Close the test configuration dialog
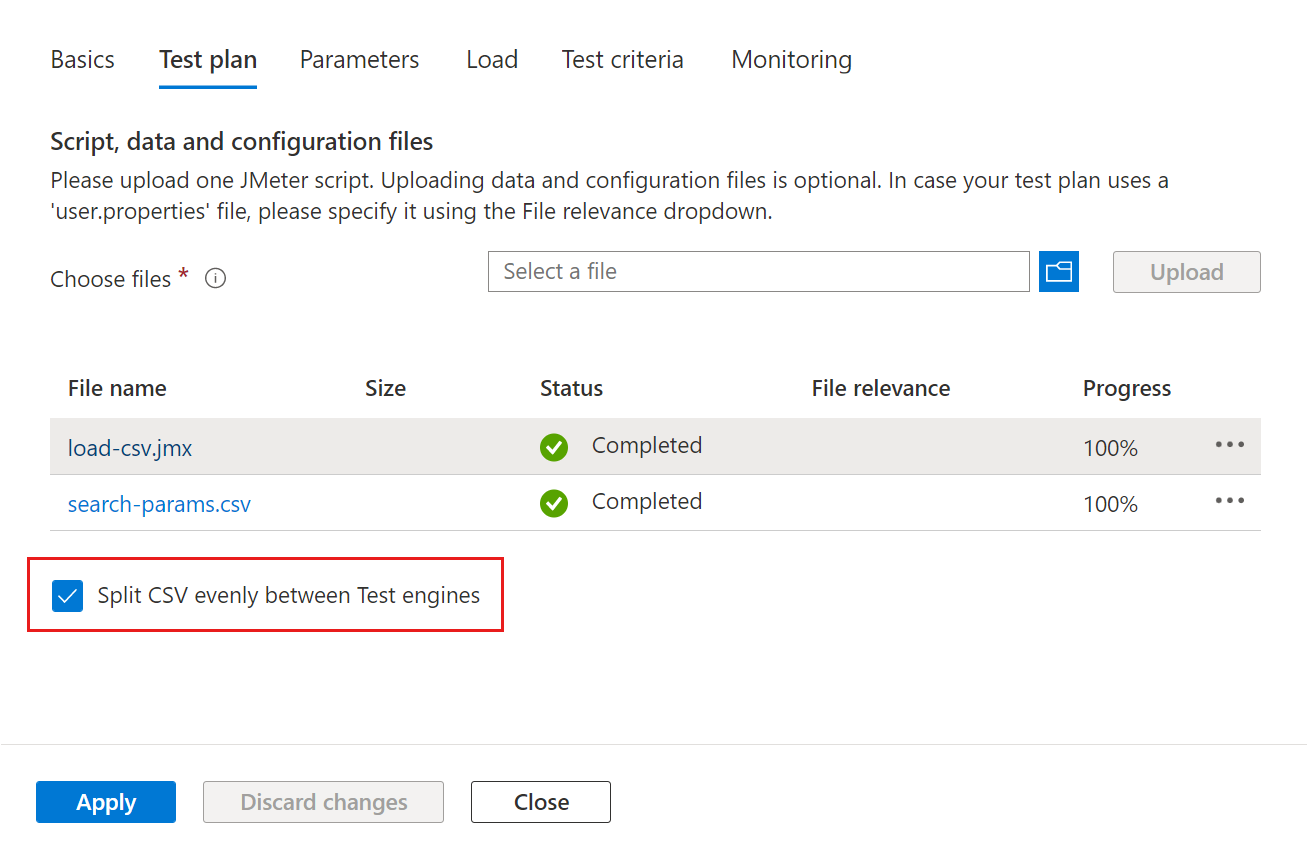 tap(540, 801)
